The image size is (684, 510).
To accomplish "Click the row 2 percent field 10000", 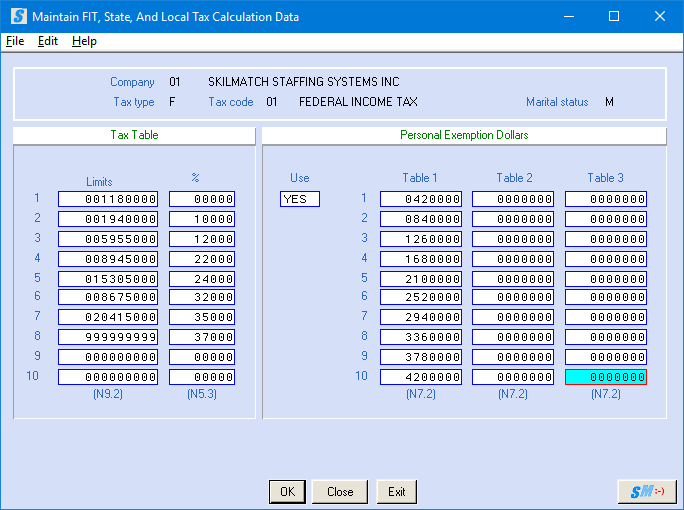I will [202, 218].
